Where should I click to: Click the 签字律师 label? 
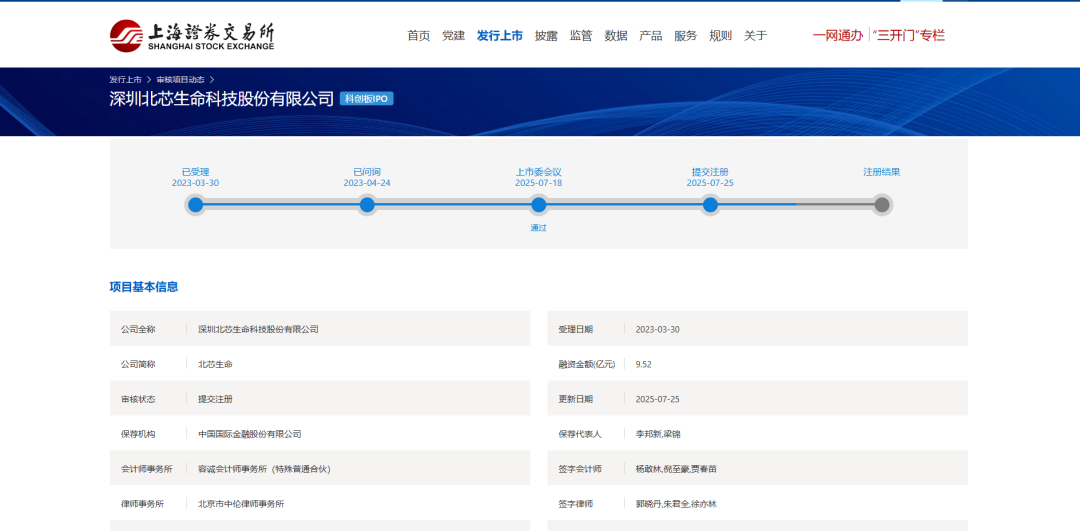click(x=576, y=504)
